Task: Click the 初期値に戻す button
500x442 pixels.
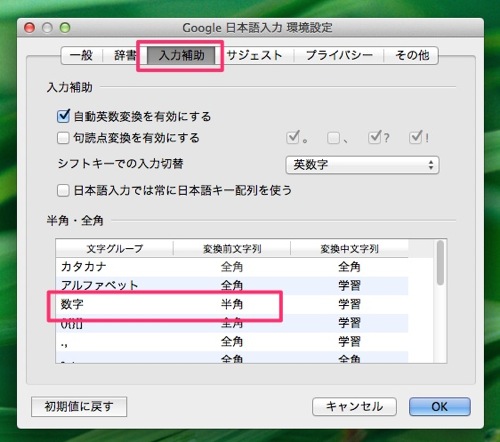Action: pyautogui.click(x=79, y=407)
